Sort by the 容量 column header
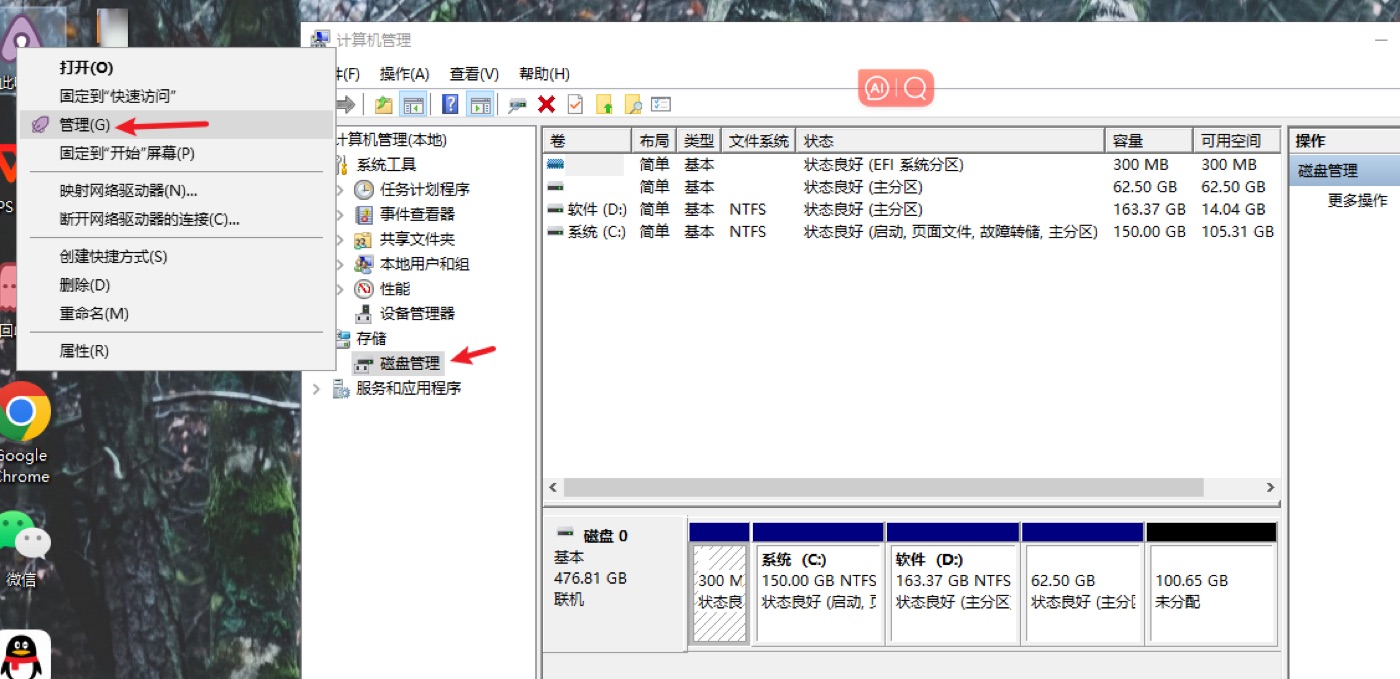The width and height of the screenshot is (1400, 679). 1149,141
